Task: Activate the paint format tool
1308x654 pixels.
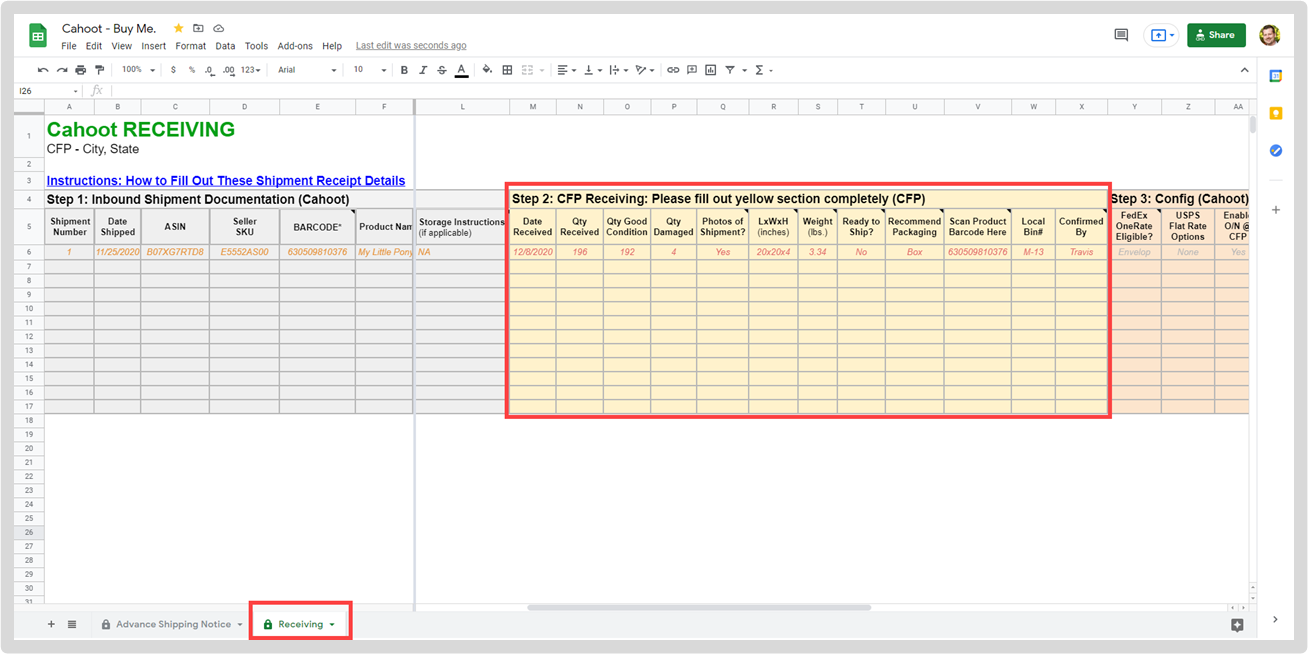Action: [x=99, y=70]
